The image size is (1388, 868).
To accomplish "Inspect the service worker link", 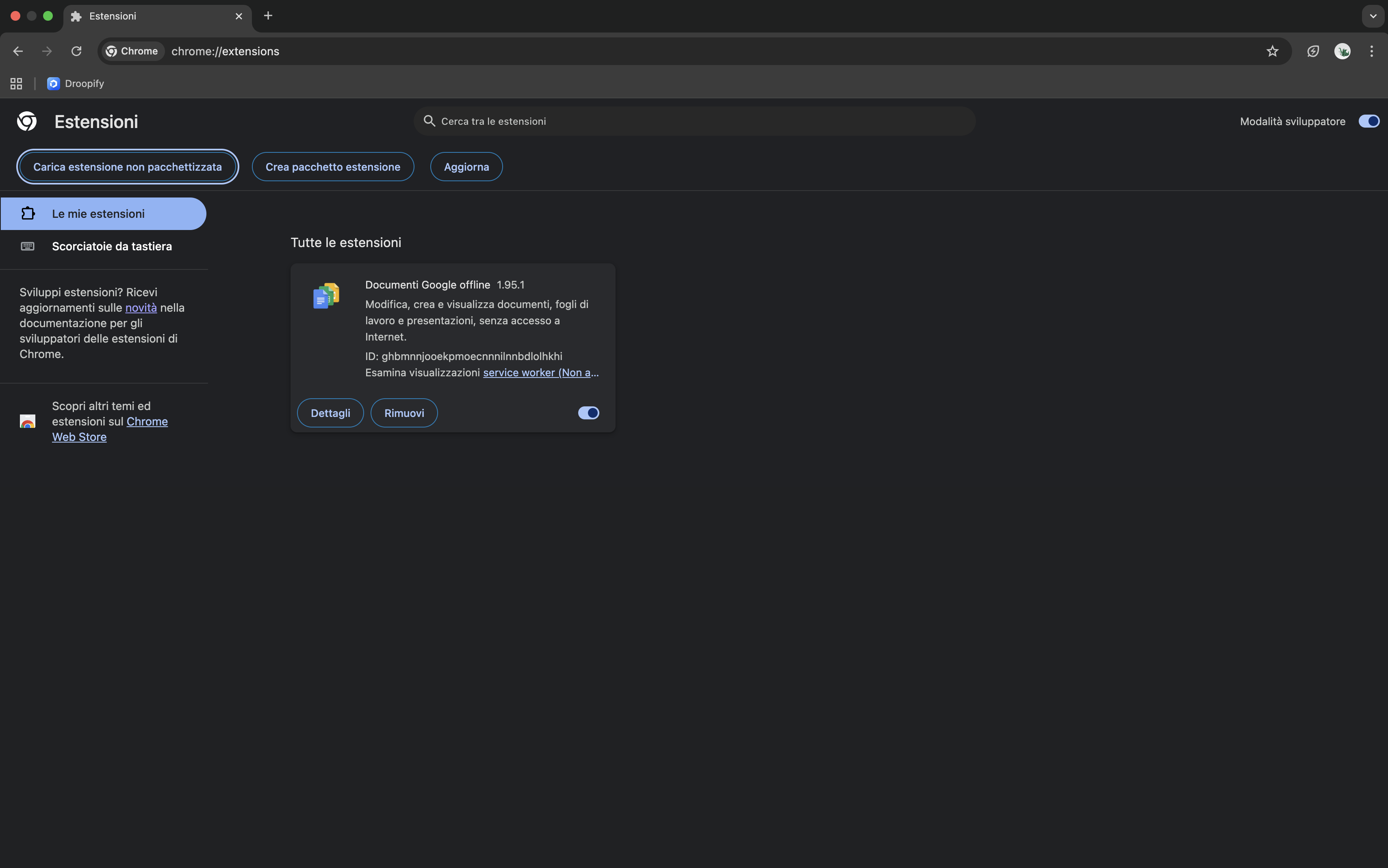I will (x=541, y=373).
